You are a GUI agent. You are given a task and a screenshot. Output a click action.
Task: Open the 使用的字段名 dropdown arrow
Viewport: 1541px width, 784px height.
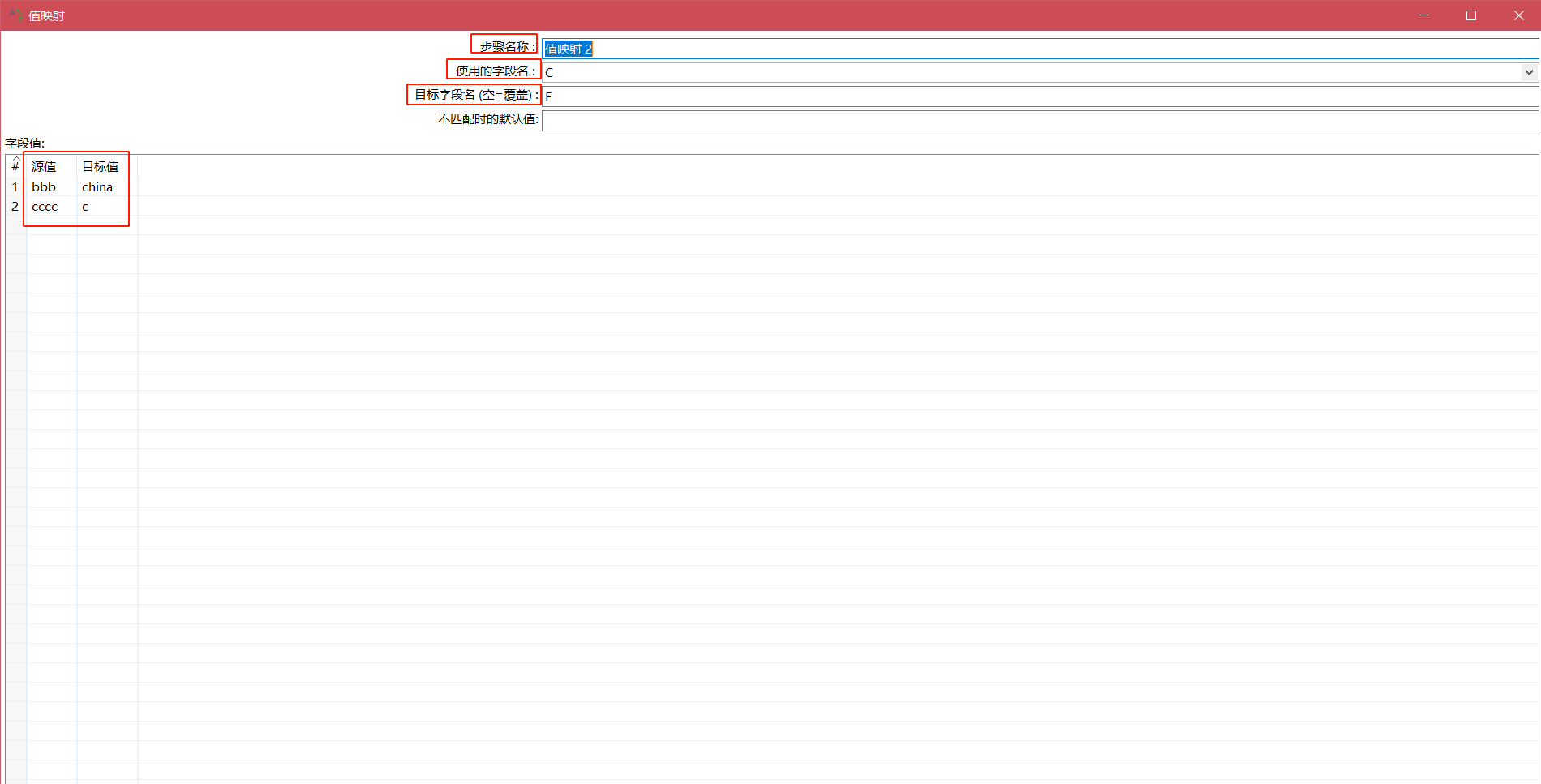pyautogui.click(x=1529, y=72)
